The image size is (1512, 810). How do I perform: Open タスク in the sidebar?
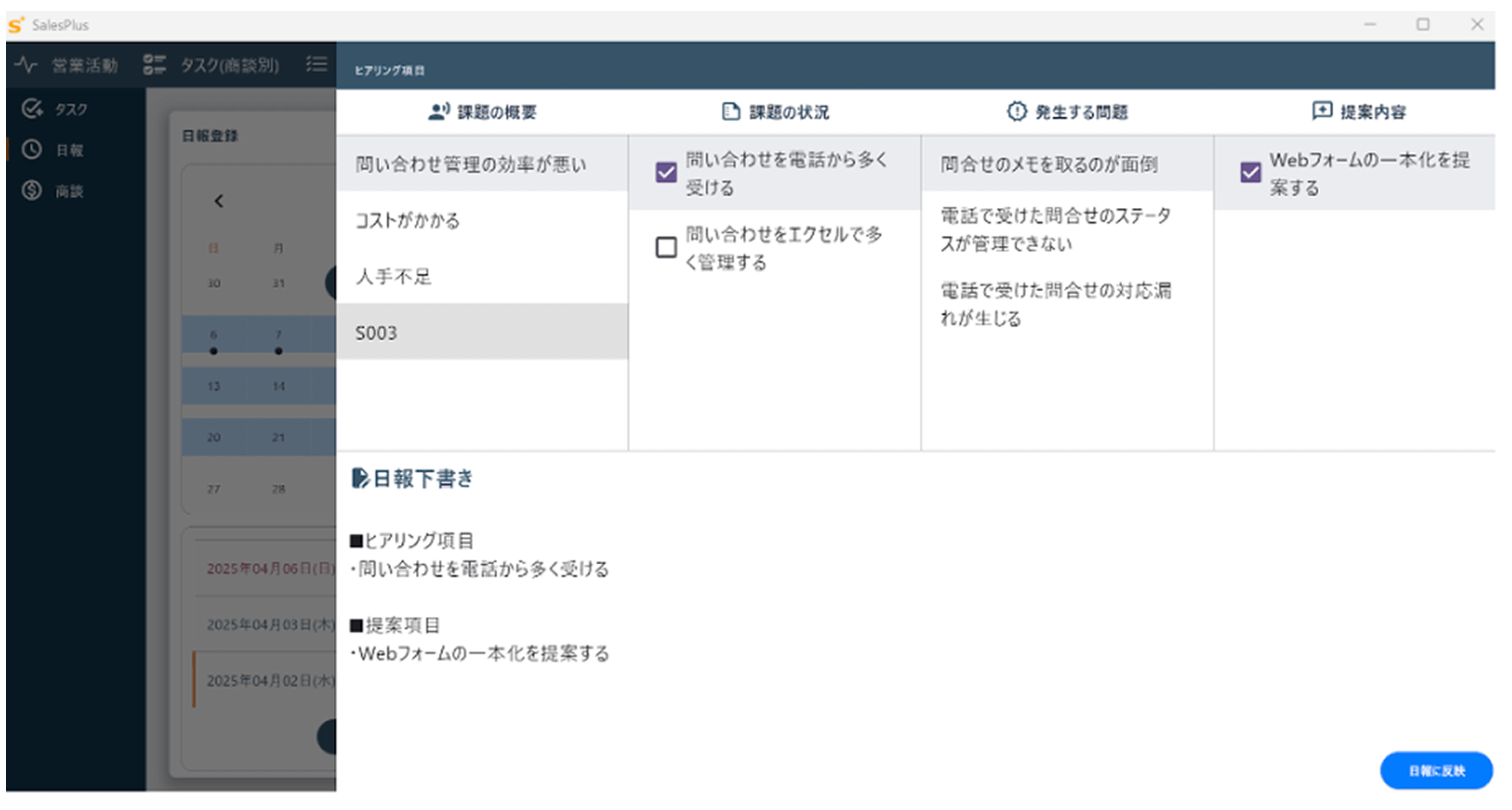point(72,110)
